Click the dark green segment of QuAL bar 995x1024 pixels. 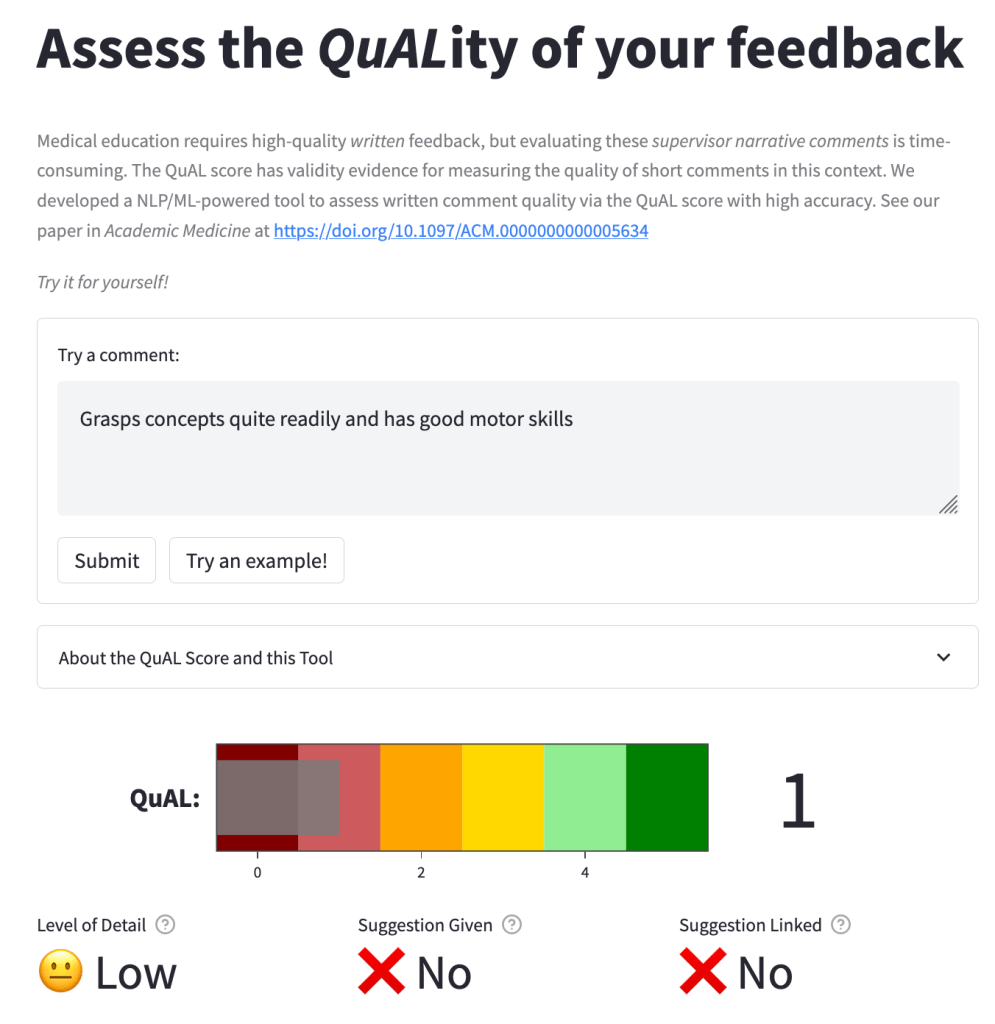click(667, 797)
